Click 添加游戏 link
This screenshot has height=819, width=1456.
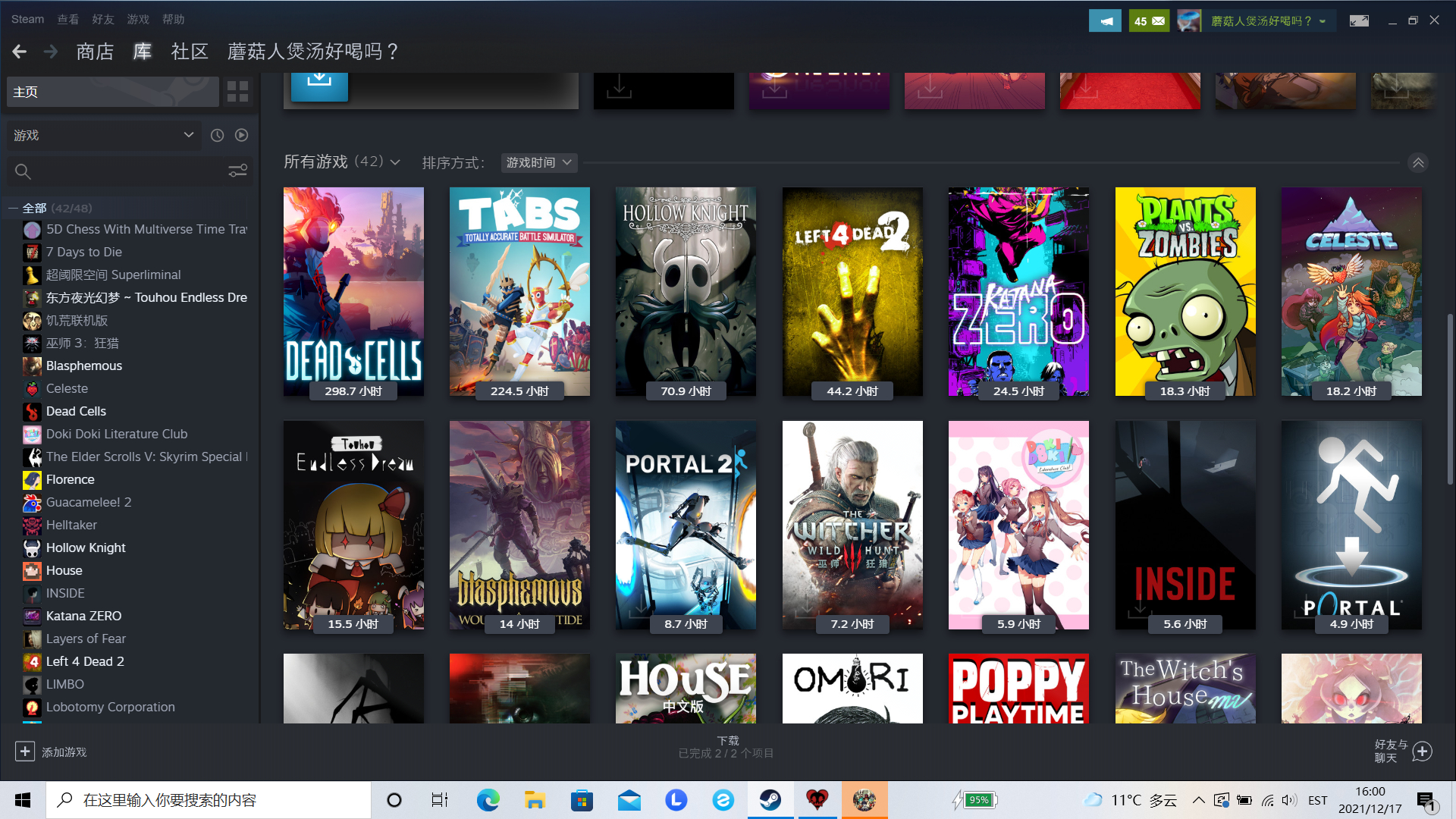click(64, 752)
